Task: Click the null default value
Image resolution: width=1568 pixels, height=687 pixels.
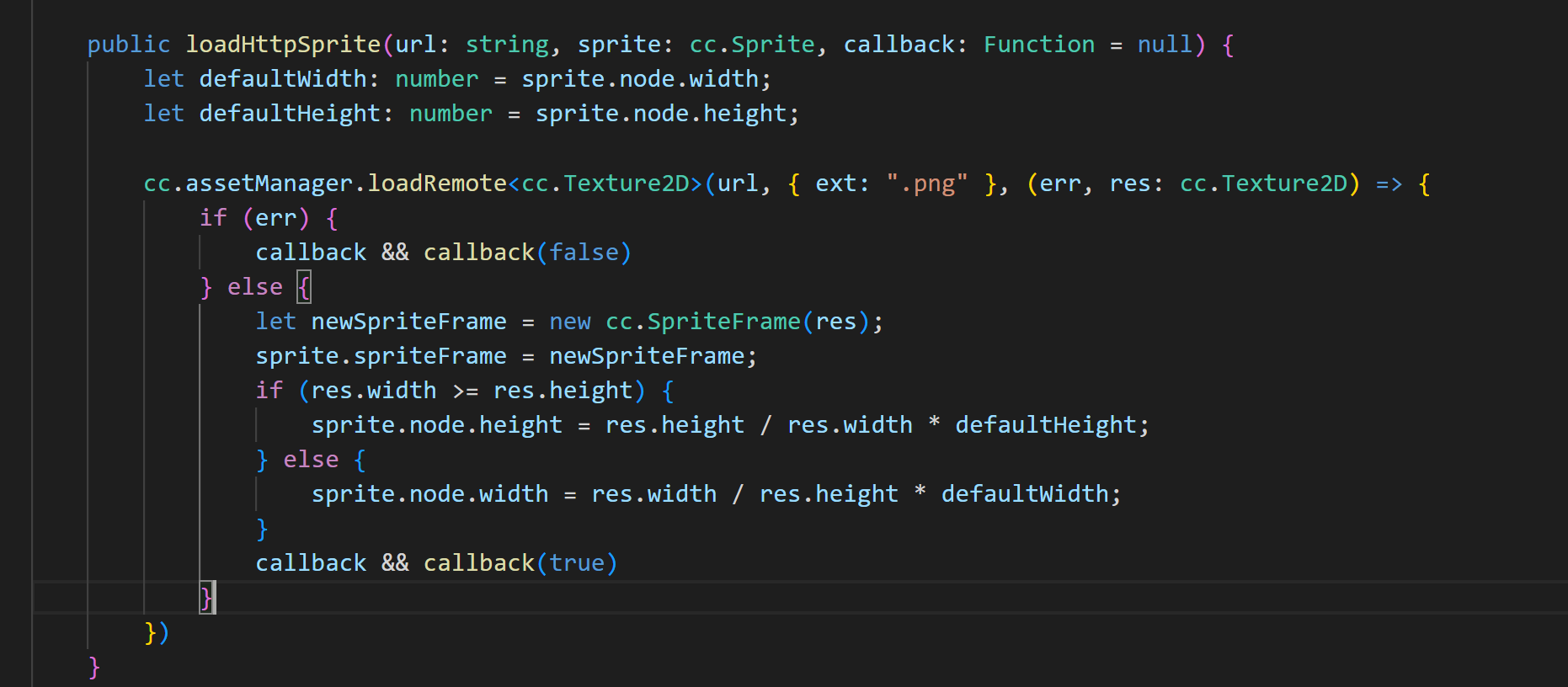Action: [x=1165, y=45]
